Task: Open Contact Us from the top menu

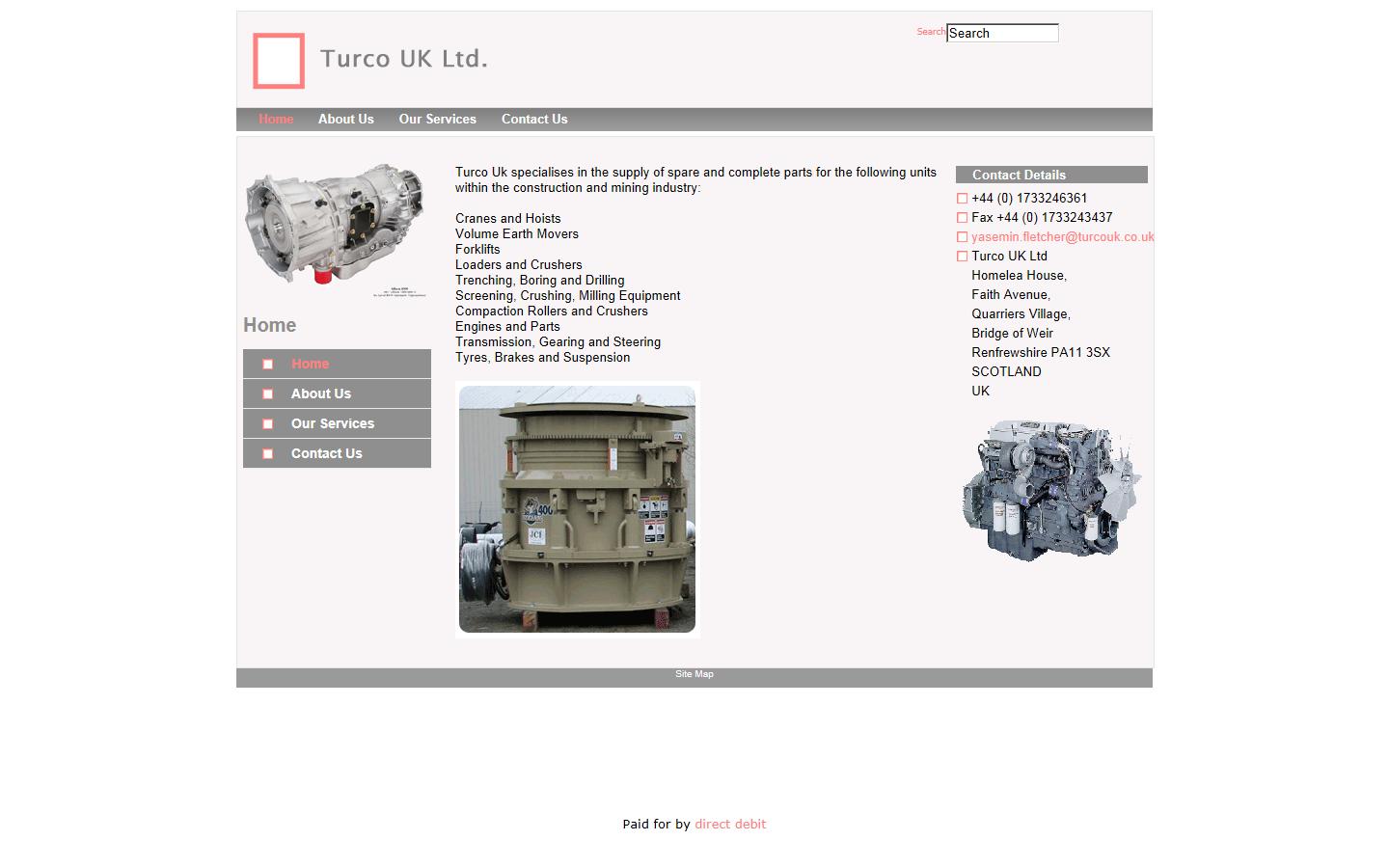Action: point(533,119)
